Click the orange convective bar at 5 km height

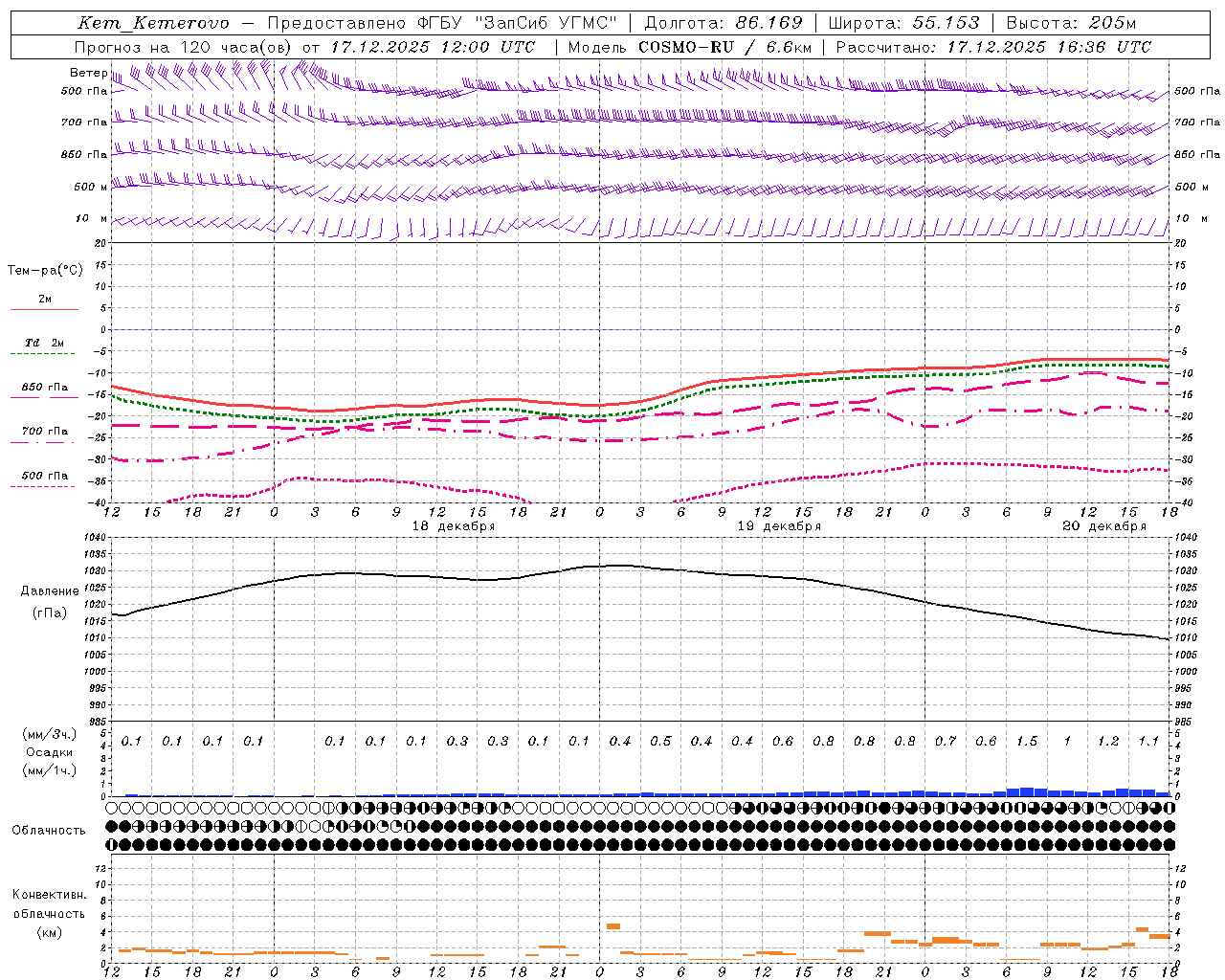pyautogui.click(x=613, y=926)
